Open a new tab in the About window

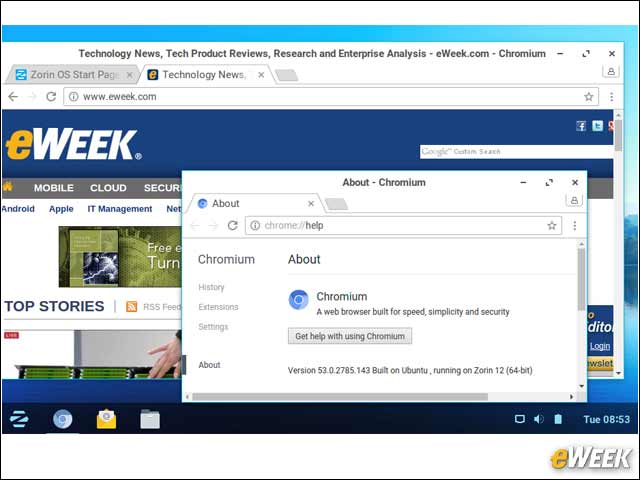[x=336, y=204]
